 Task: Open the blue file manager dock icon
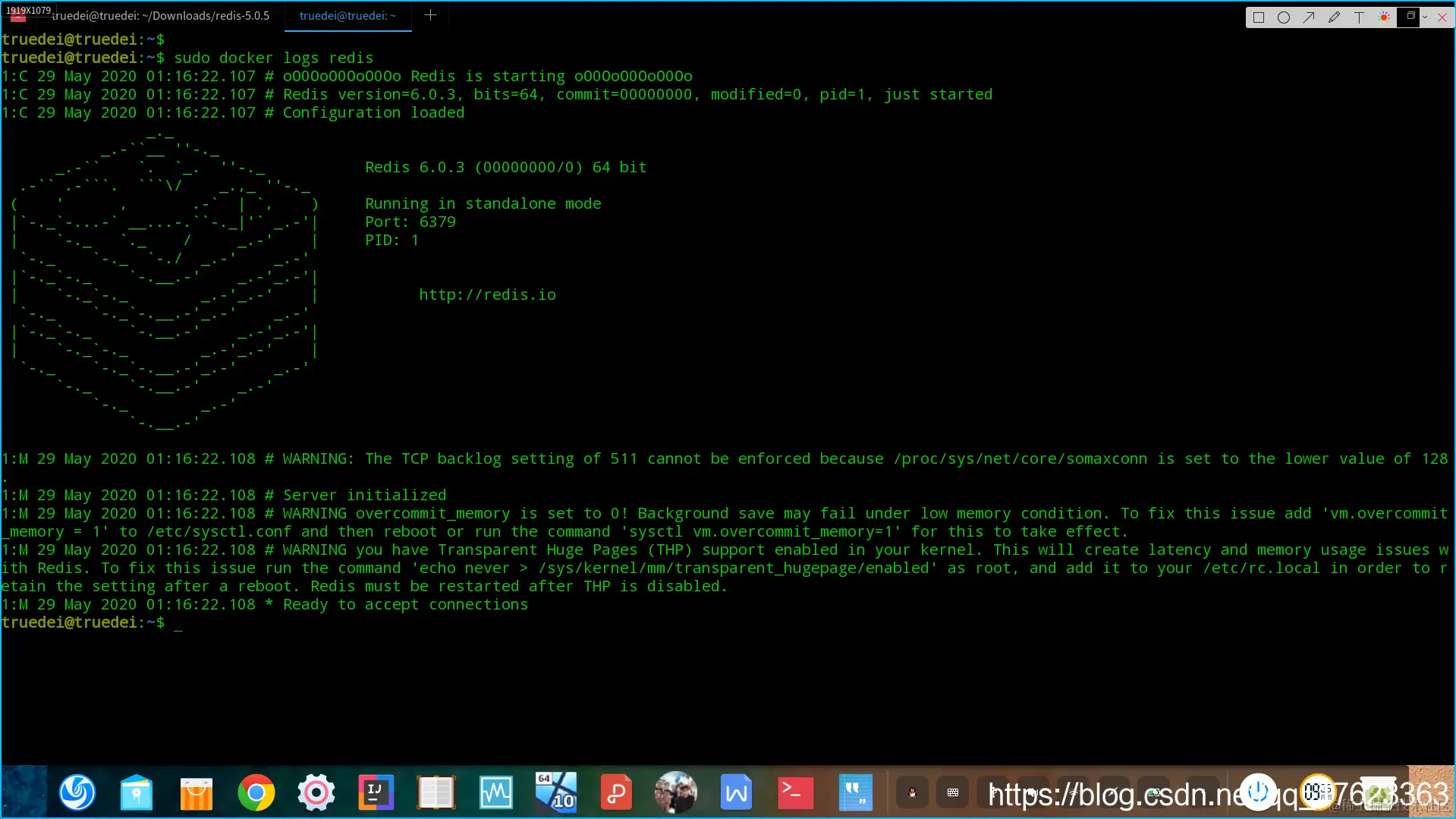click(137, 792)
